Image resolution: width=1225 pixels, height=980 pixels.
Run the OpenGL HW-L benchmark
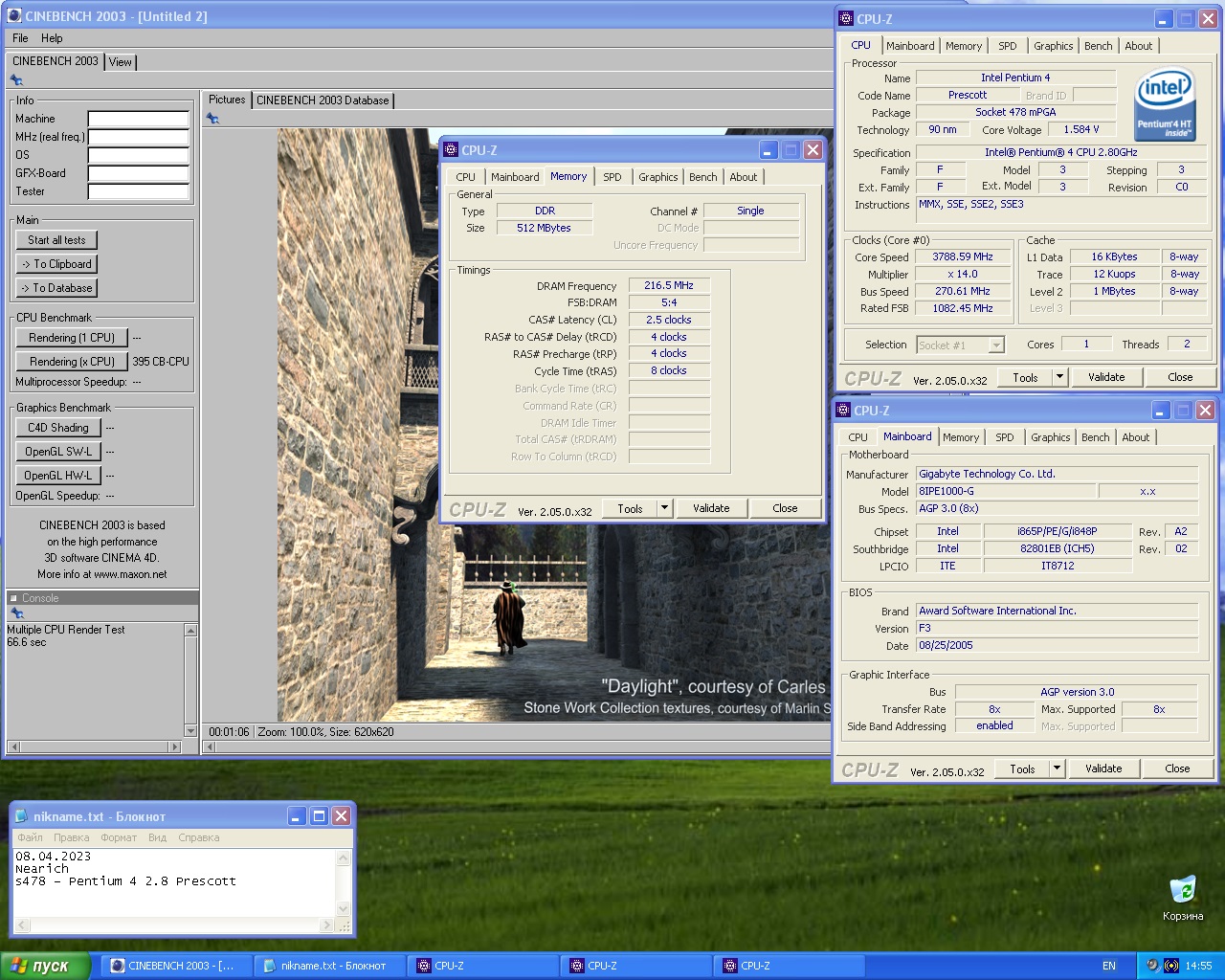pyautogui.click(x=57, y=476)
